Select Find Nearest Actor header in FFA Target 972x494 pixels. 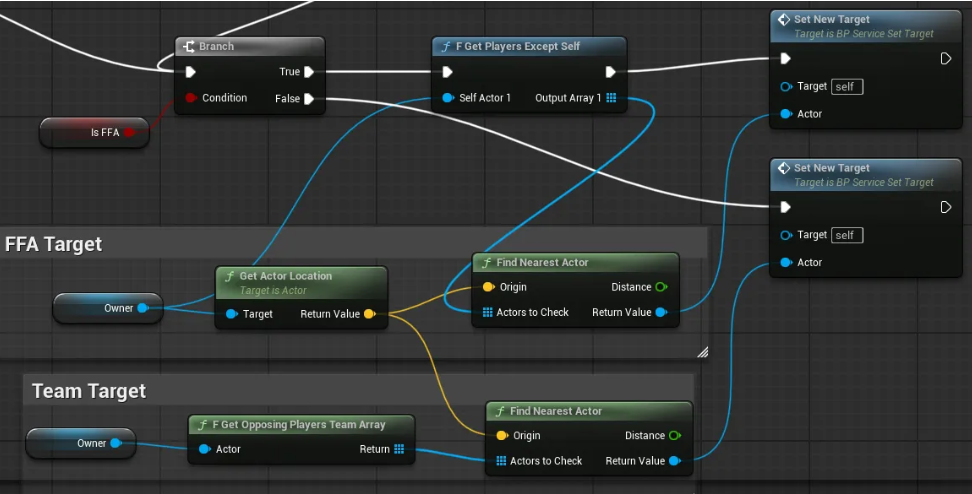point(575,263)
